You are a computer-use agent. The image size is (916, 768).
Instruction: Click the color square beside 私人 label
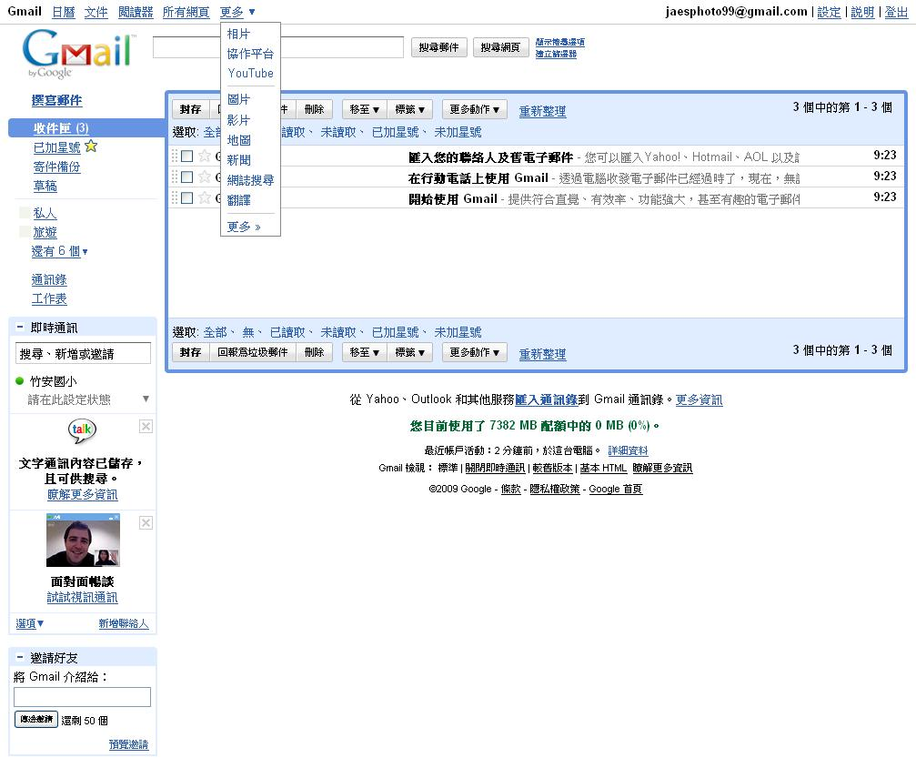coord(25,213)
